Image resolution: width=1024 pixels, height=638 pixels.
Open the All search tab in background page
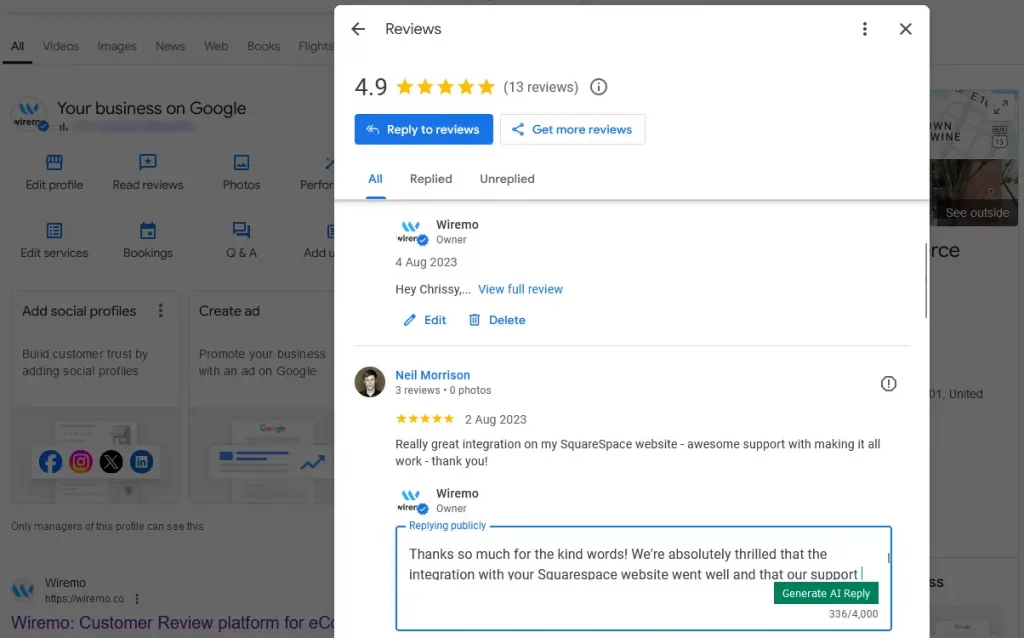(18, 46)
